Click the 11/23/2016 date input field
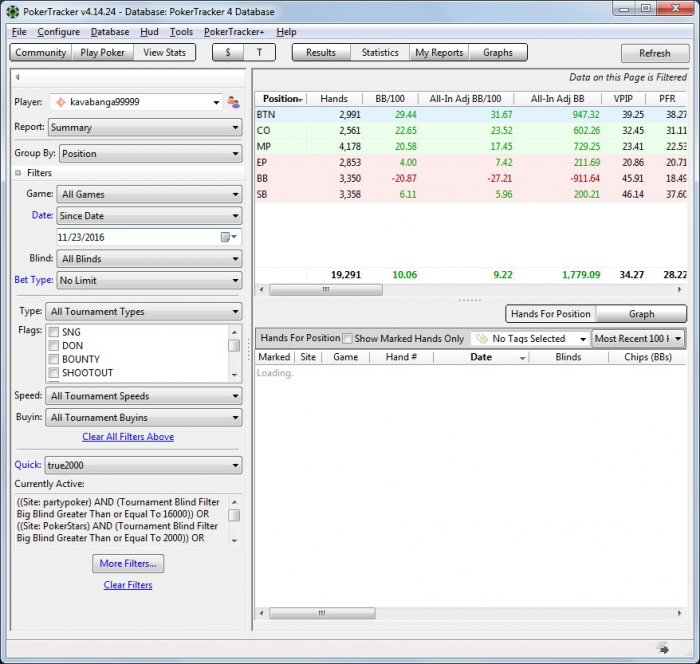 (x=135, y=237)
